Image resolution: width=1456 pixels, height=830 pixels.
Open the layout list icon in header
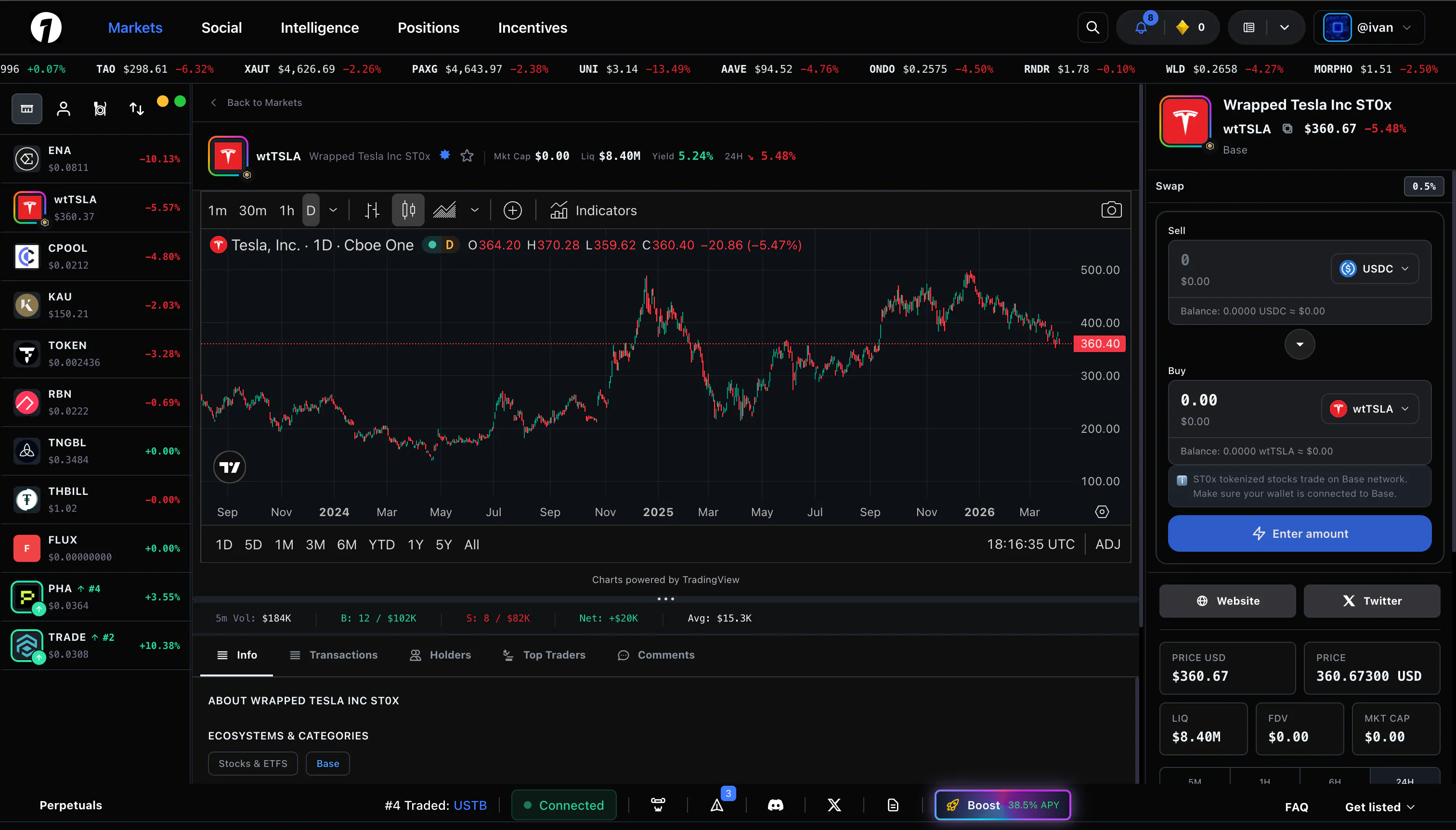1248,27
